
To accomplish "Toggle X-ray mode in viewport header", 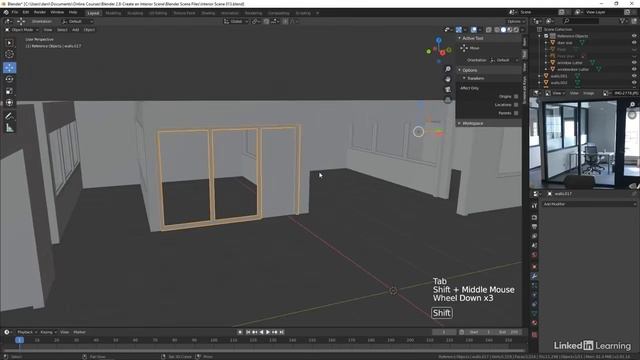I will 489,30.
